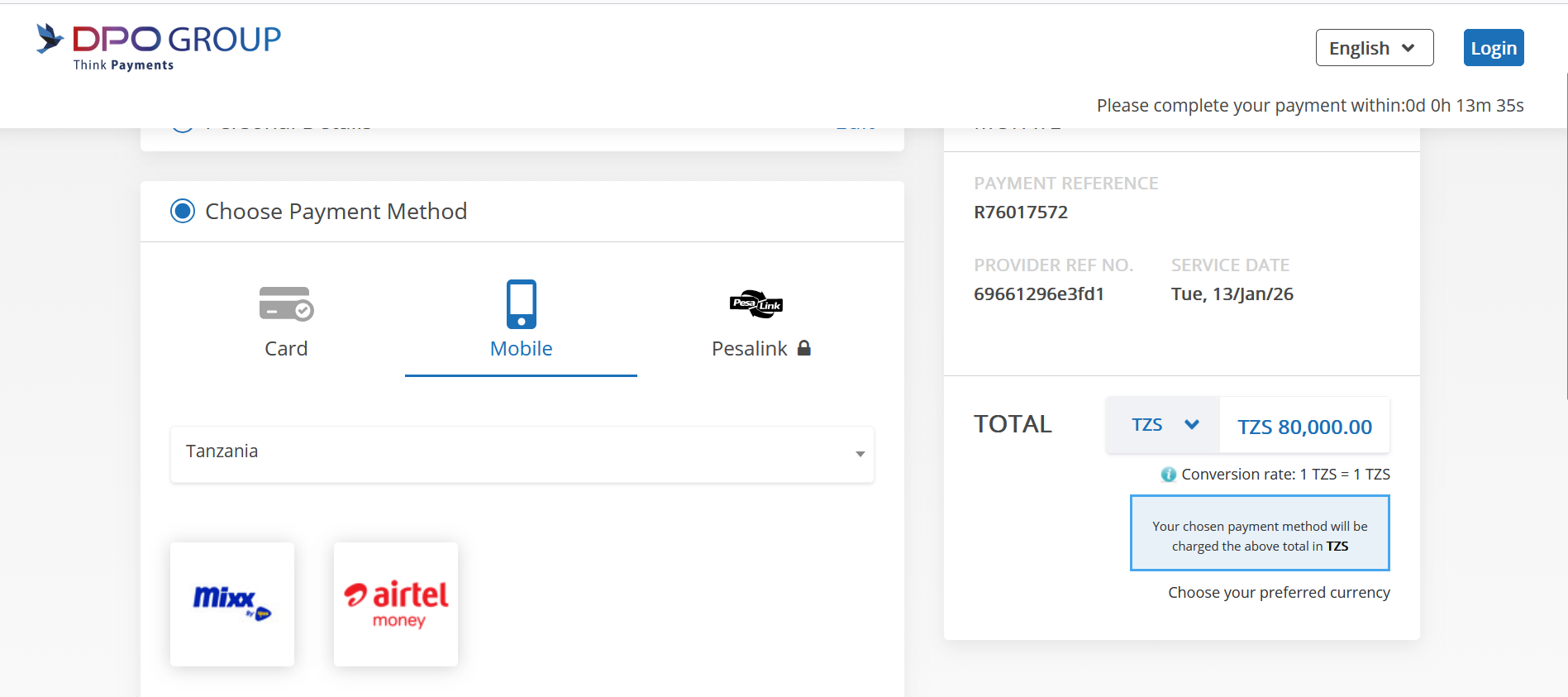Click the lock icon beside Pesalink
Screen dimensions: 1568x697
[x=804, y=348]
